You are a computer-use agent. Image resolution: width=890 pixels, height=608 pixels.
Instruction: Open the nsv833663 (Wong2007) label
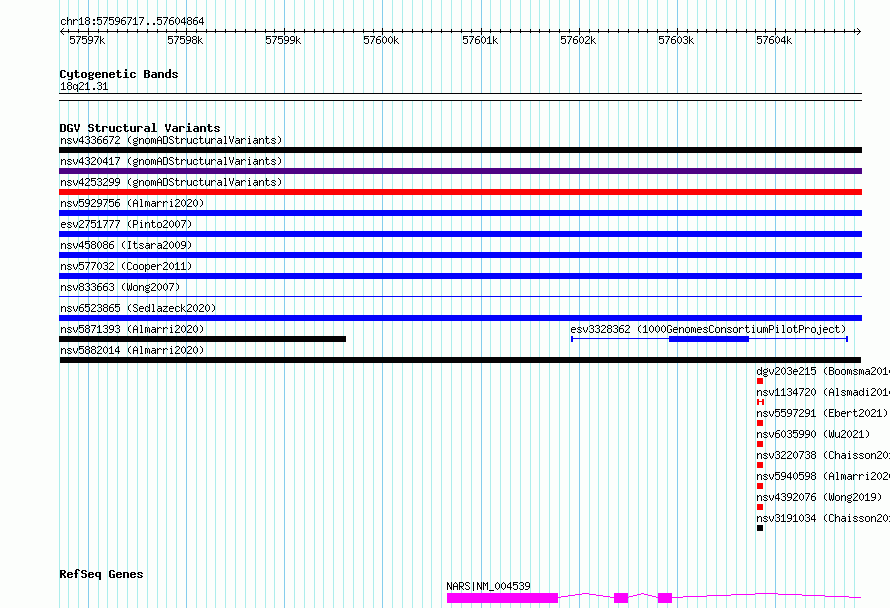pos(120,287)
